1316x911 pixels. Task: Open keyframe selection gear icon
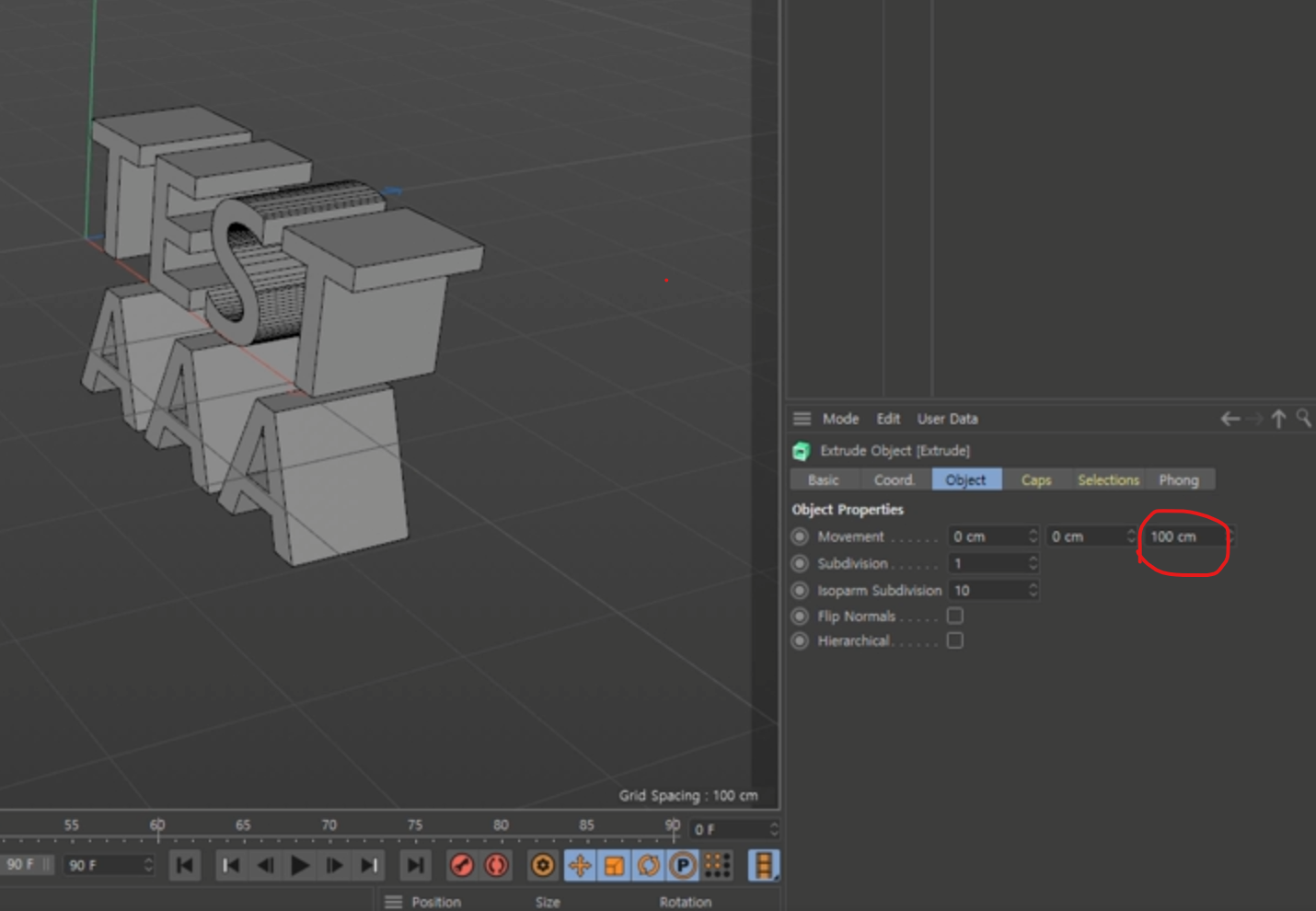click(x=543, y=865)
